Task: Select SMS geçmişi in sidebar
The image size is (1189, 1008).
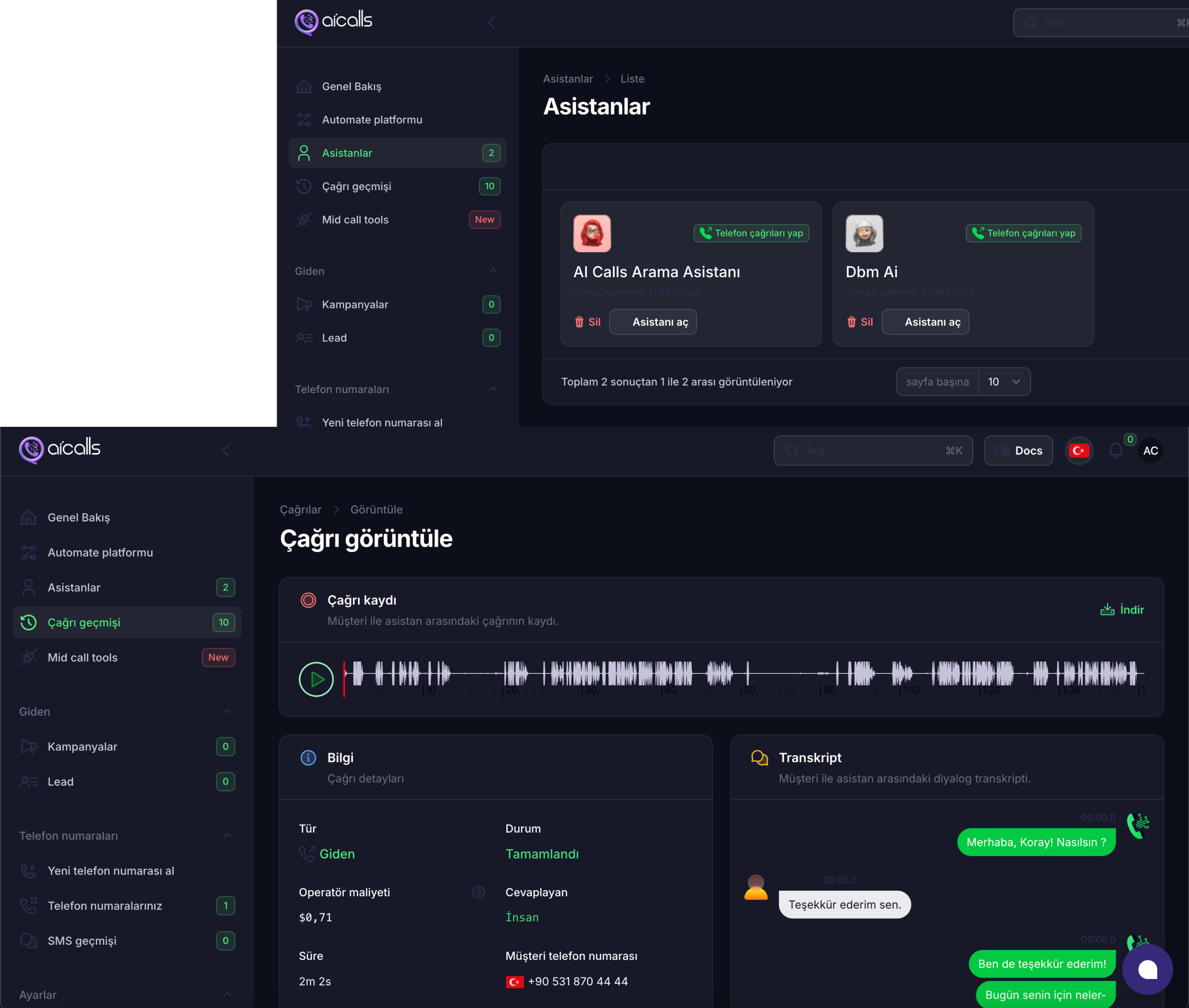Action: coord(82,941)
